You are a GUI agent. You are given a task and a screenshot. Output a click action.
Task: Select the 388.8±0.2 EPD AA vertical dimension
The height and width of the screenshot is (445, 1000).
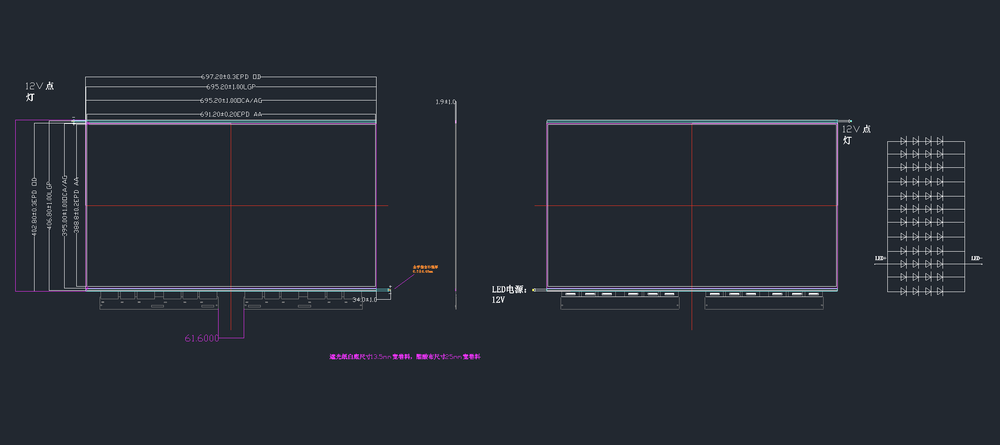tap(77, 205)
